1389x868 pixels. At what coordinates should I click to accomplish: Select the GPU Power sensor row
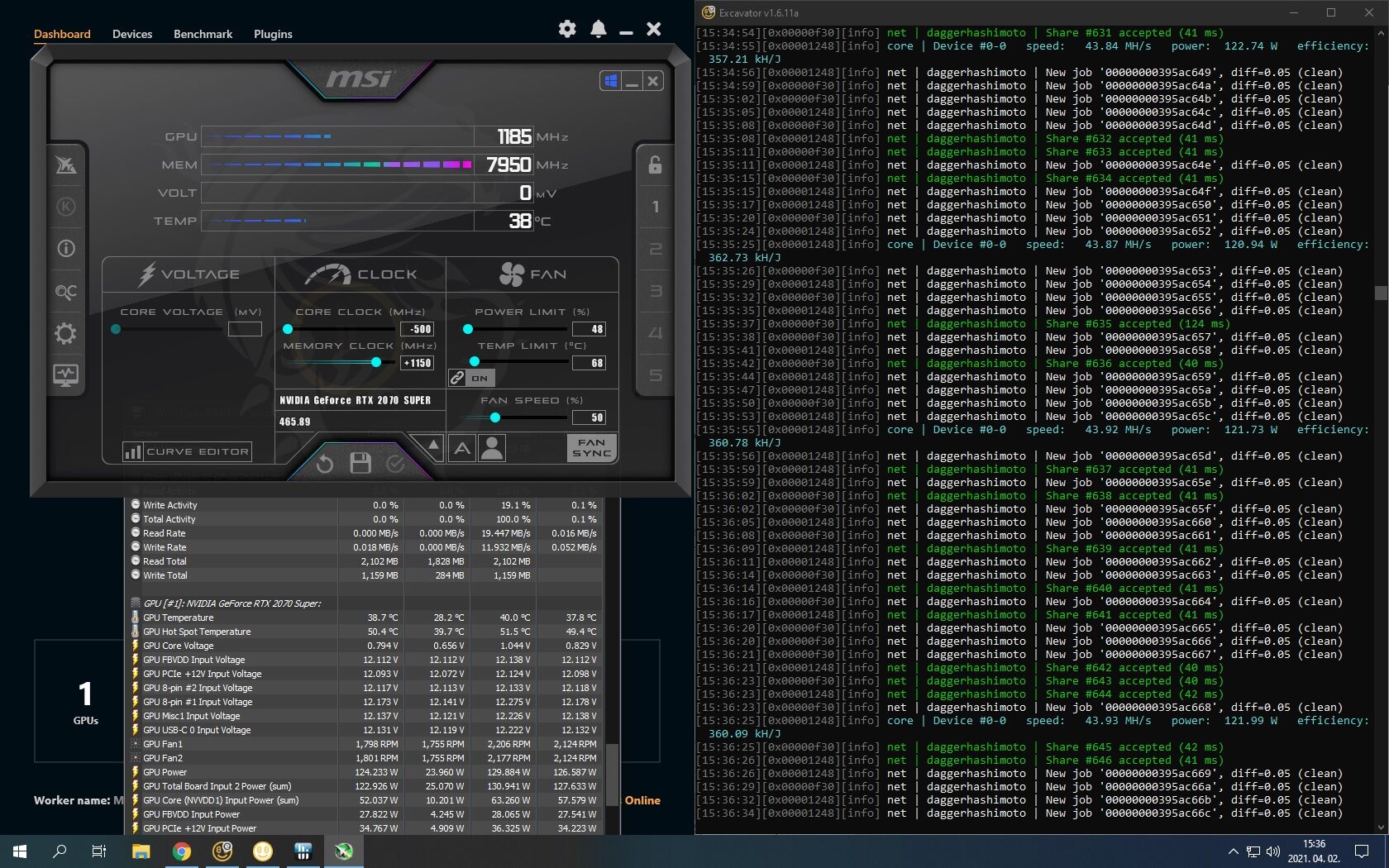coord(364,772)
